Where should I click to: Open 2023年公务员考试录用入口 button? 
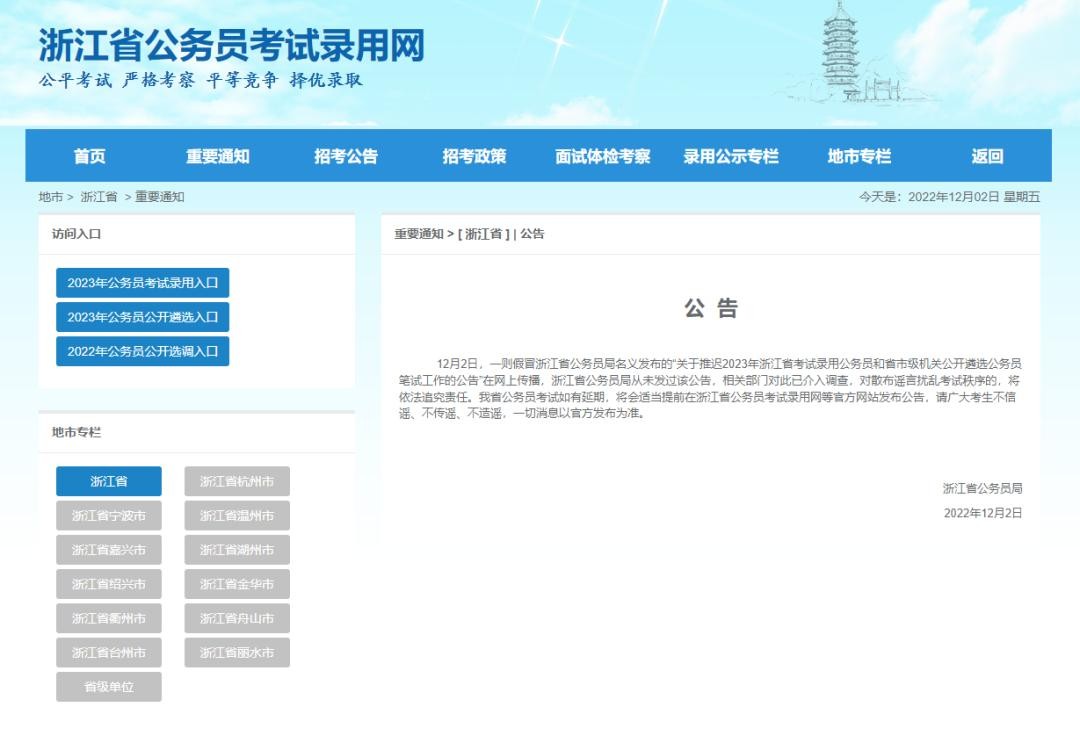point(142,283)
